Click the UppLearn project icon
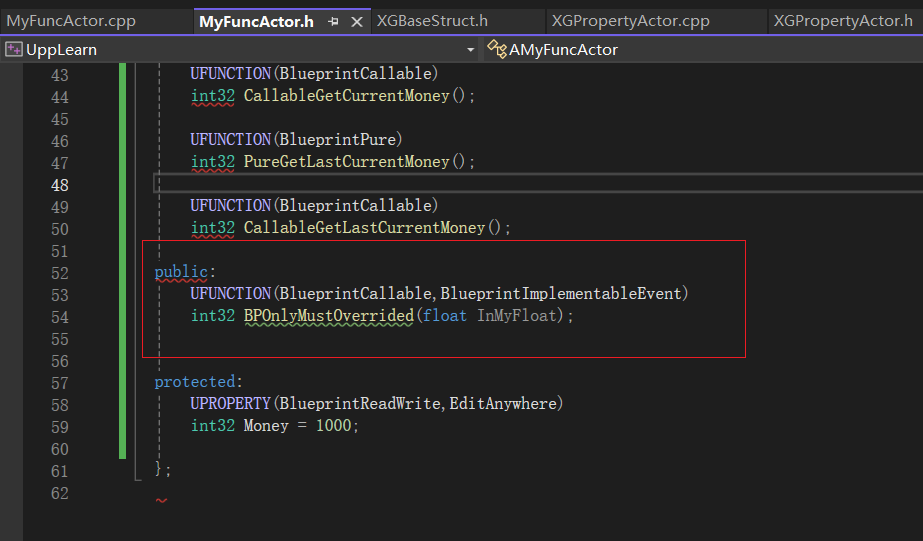Screen dimensions: 923x541 pos(14,49)
